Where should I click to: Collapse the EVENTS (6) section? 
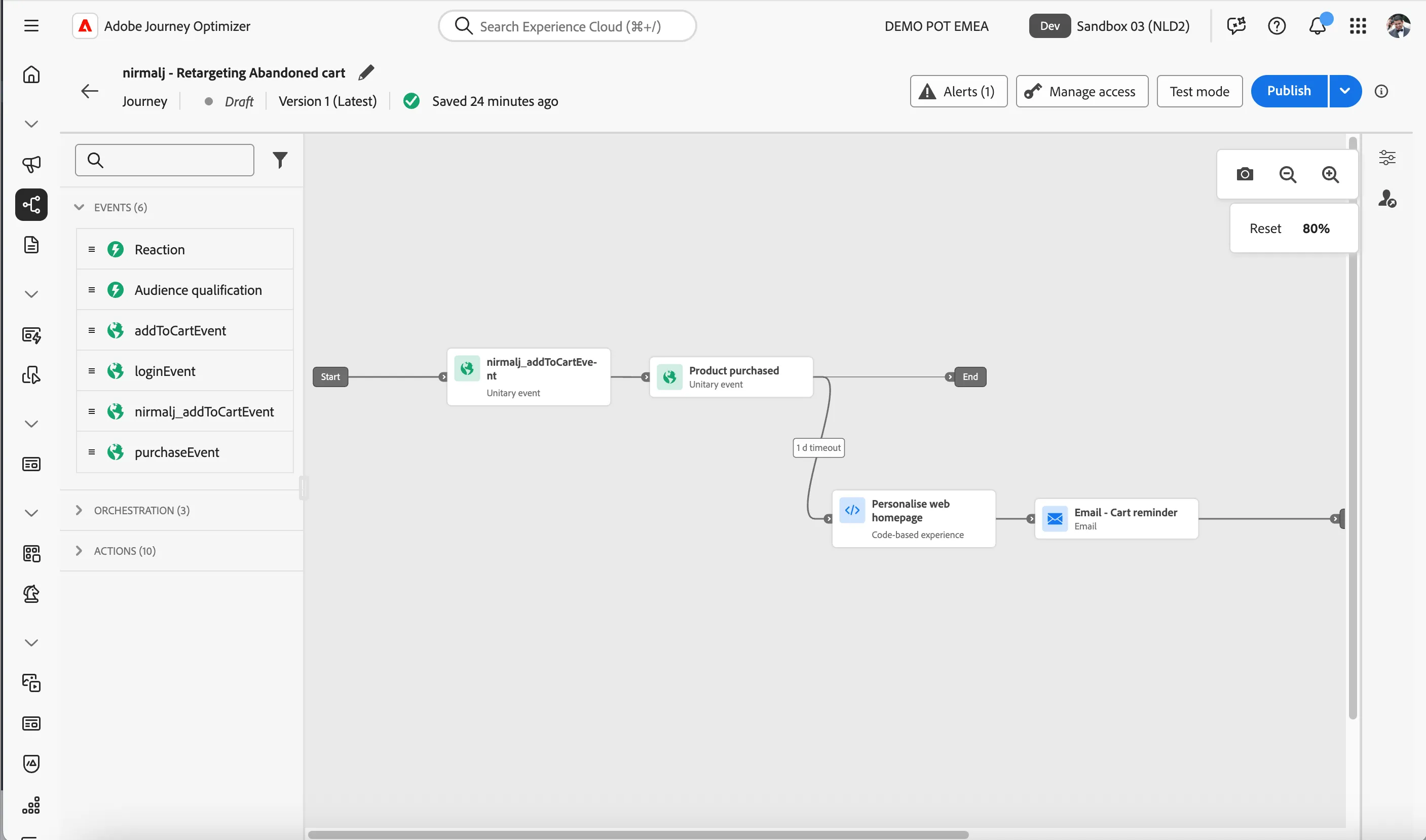(x=79, y=207)
